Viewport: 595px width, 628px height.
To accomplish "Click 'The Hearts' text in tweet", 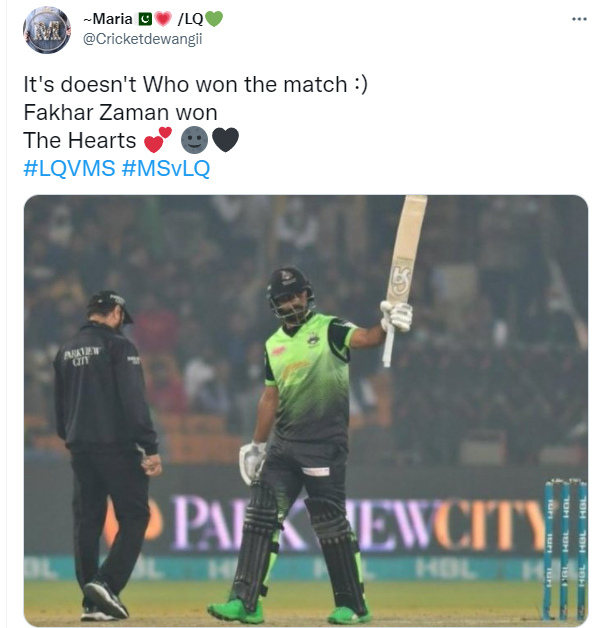I will [80, 140].
